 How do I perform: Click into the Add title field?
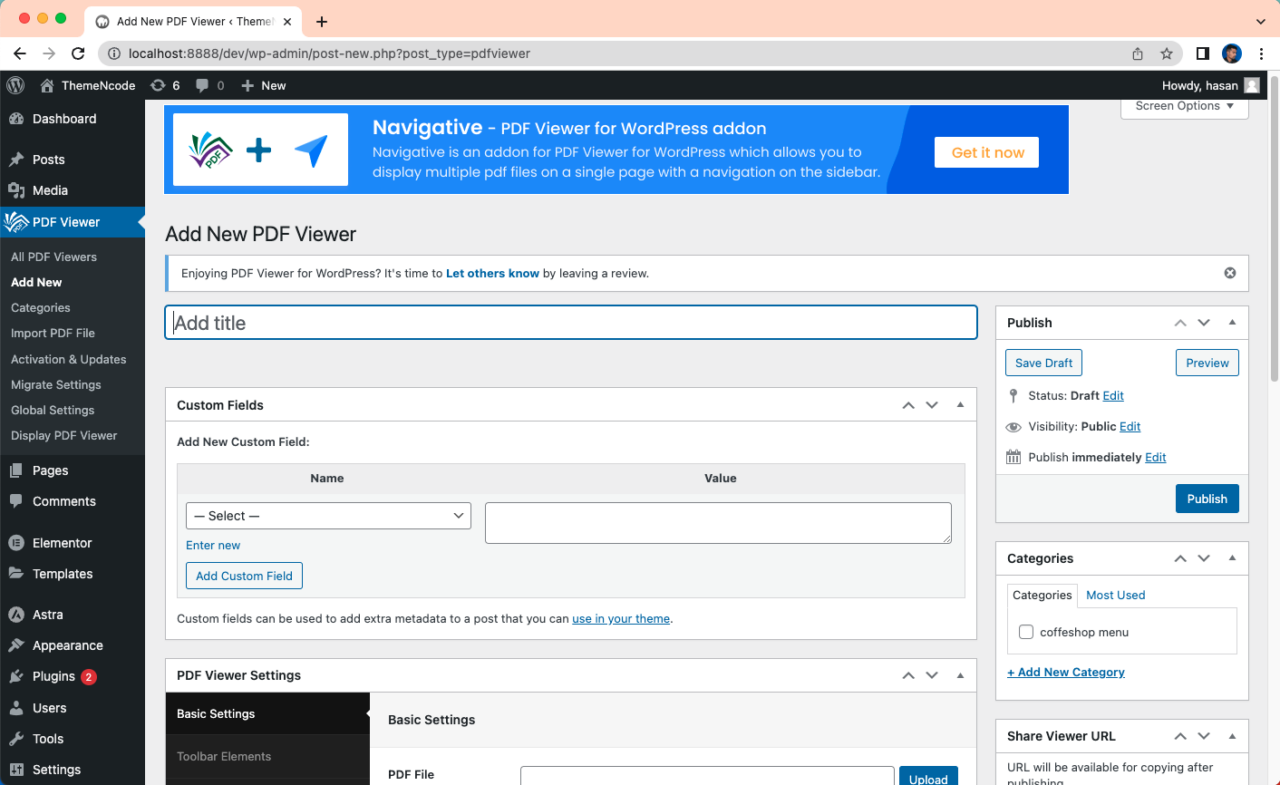[570, 323]
